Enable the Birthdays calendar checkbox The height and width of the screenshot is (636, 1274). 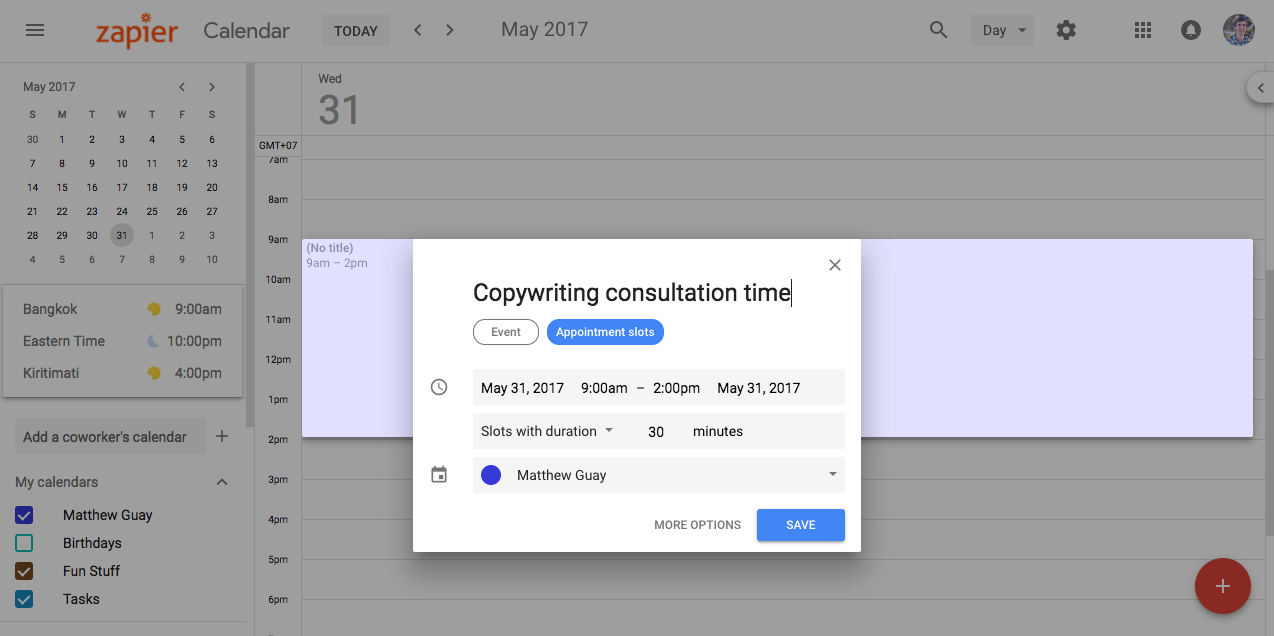pos(24,543)
